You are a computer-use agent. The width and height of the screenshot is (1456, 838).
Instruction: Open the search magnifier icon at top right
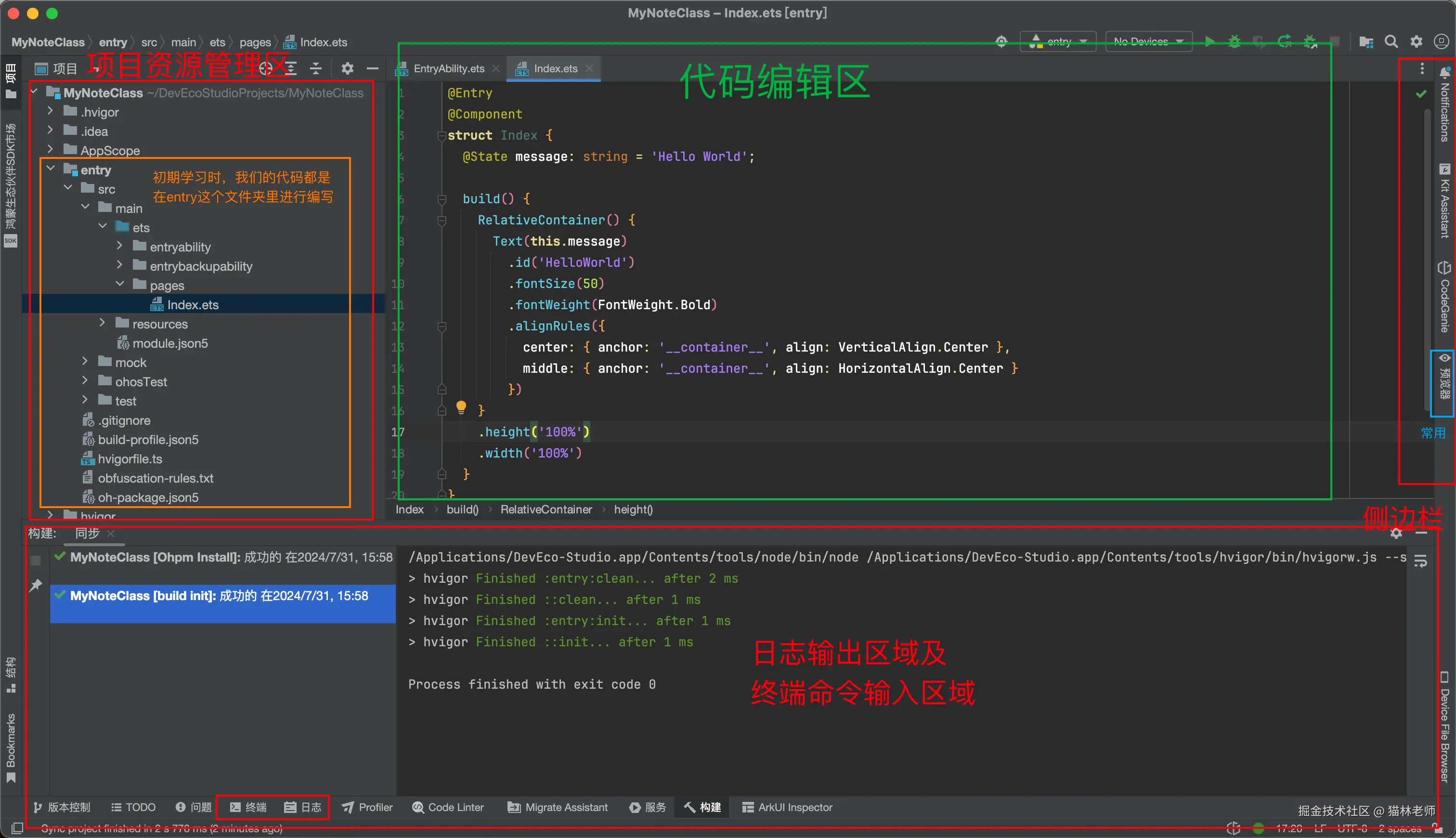point(1391,41)
